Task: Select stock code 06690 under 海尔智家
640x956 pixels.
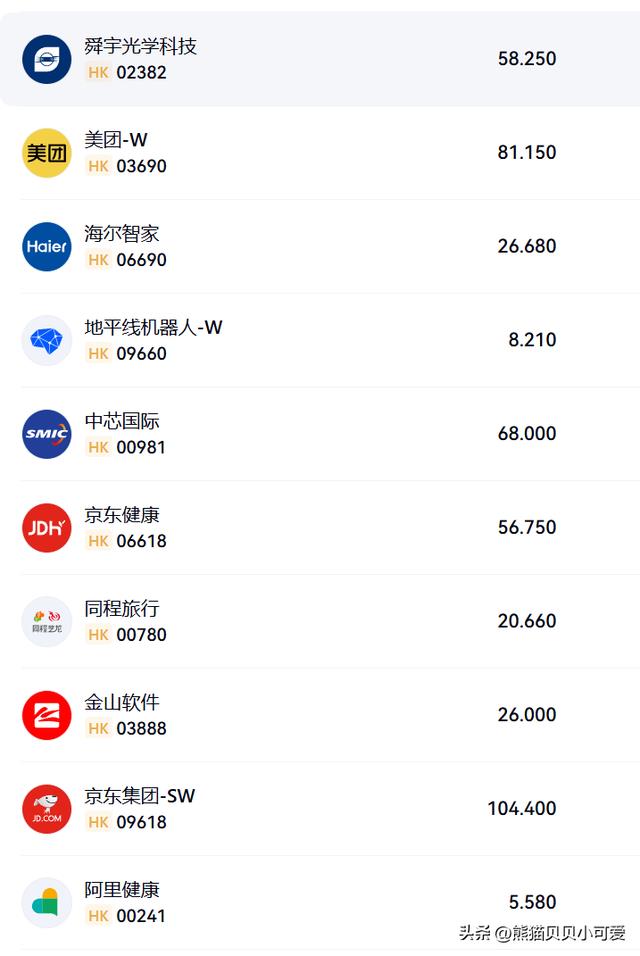Action: [141, 260]
